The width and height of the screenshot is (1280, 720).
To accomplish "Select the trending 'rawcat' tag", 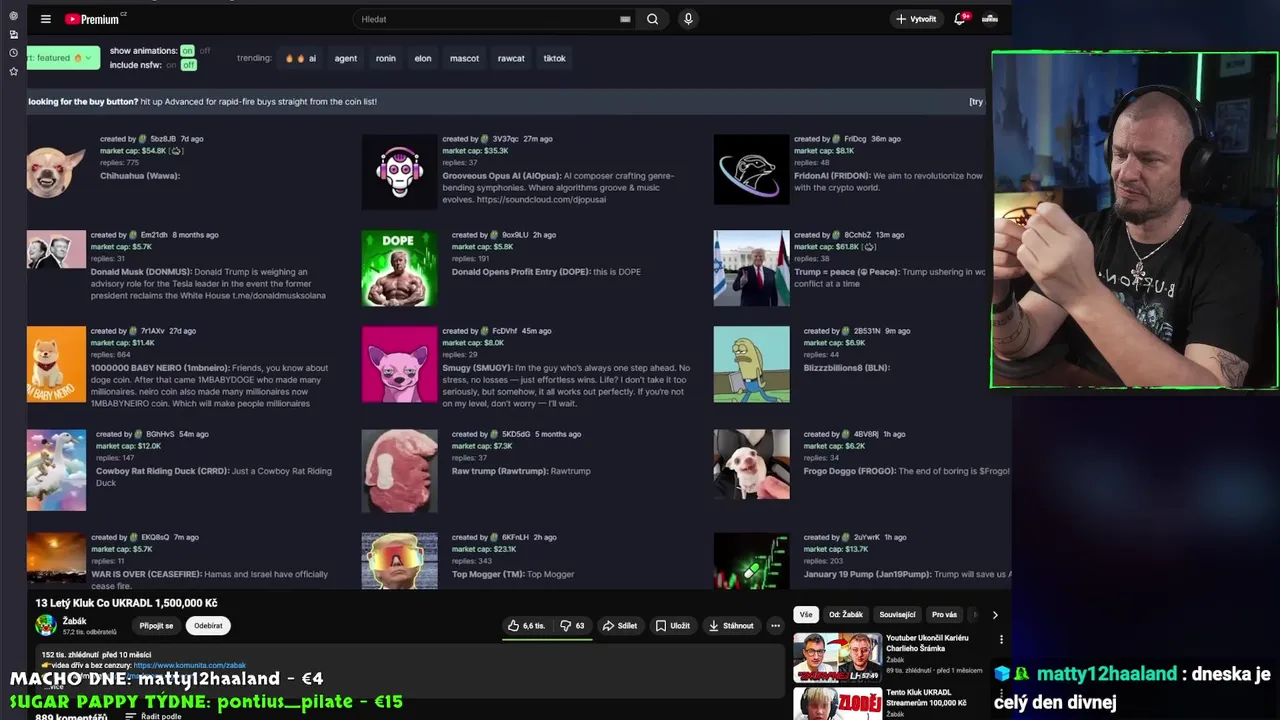I will 511,58.
